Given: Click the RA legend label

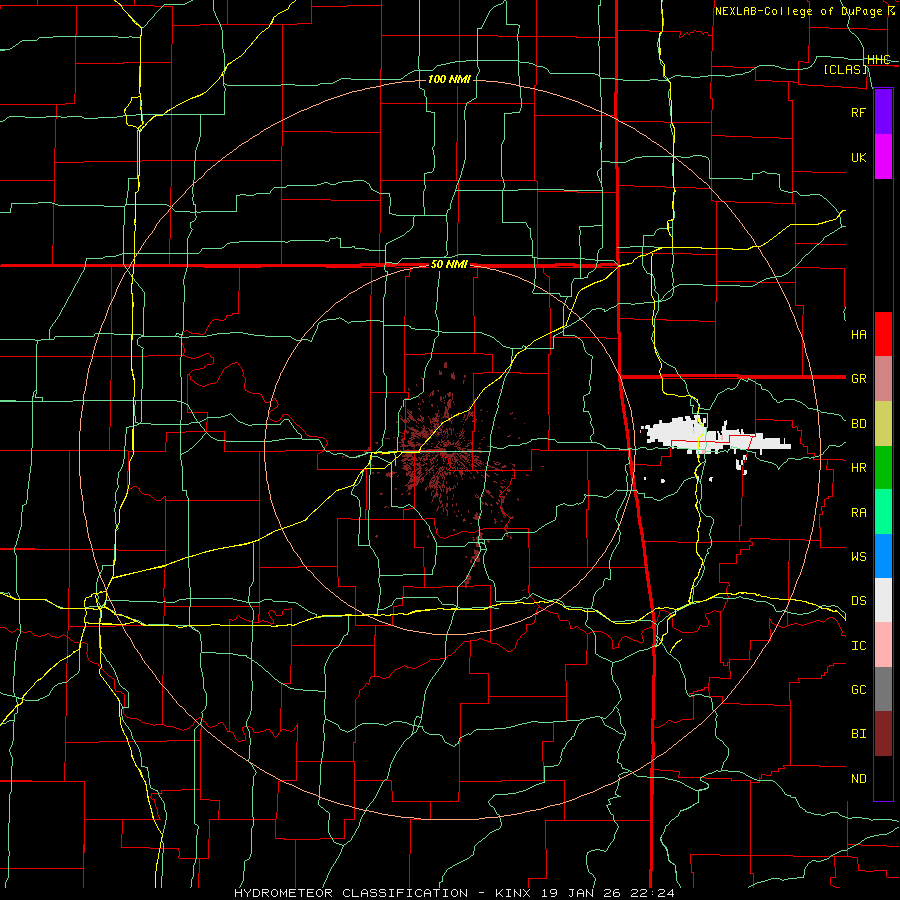Looking at the screenshot, I should pyautogui.click(x=859, y=512).
